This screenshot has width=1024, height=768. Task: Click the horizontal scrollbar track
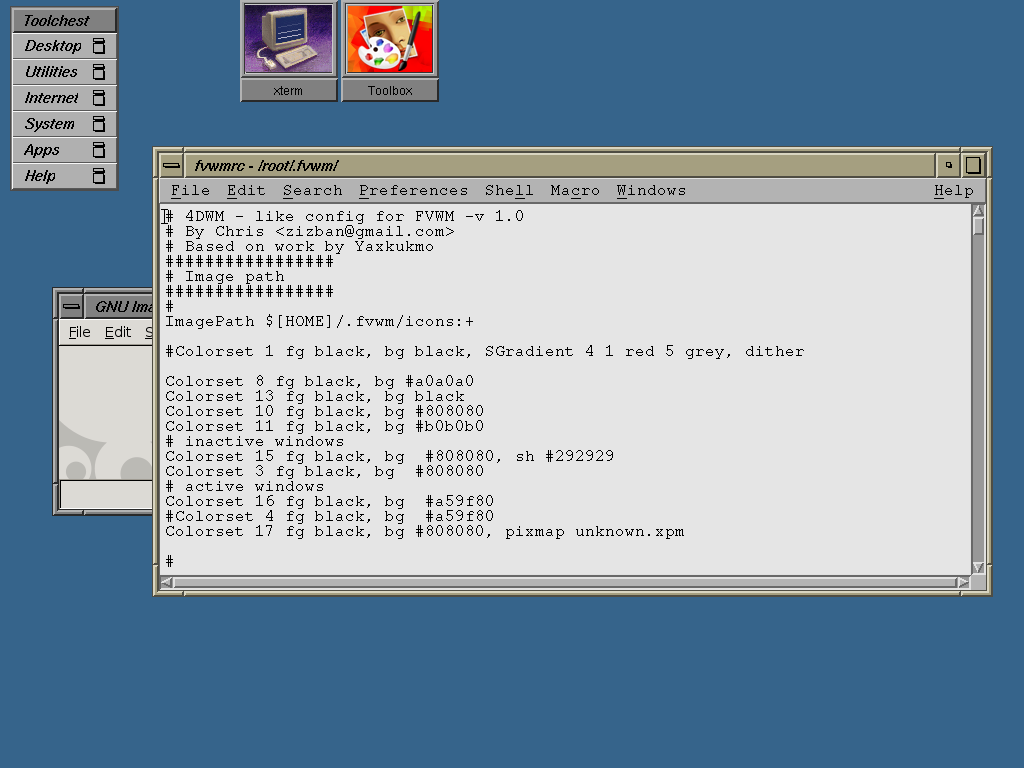566,583
